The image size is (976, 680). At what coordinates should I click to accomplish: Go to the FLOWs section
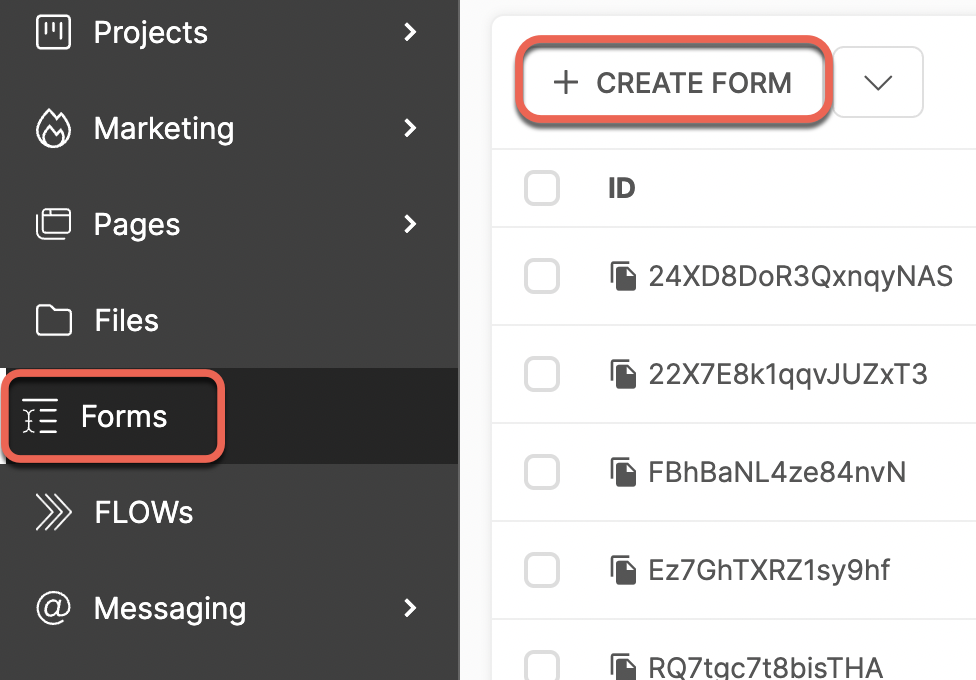point(229,512)
